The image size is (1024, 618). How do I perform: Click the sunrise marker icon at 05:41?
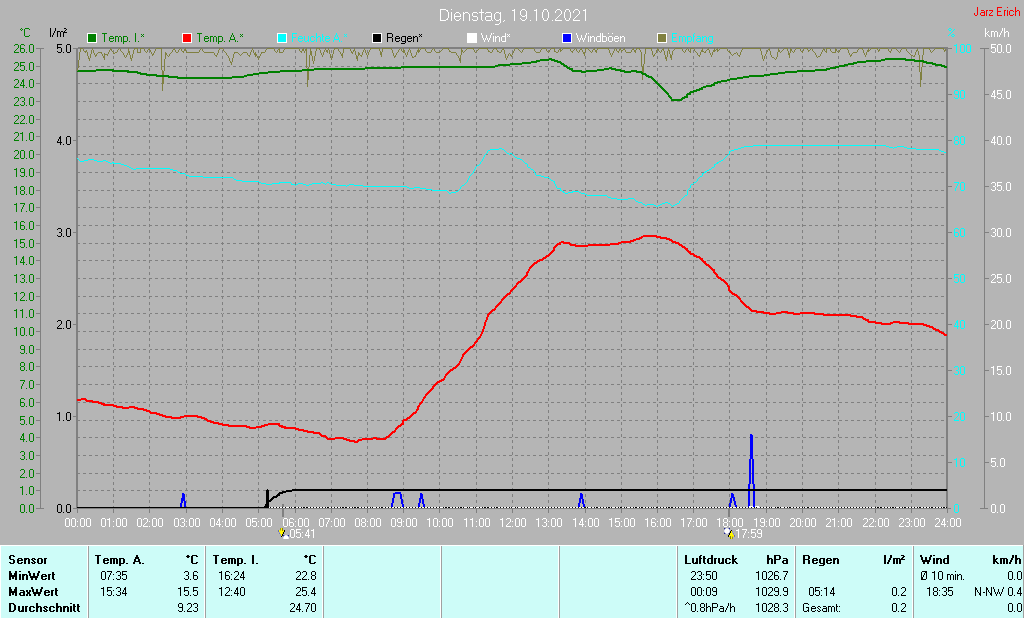pyautogui.click(x=283, y=534)
